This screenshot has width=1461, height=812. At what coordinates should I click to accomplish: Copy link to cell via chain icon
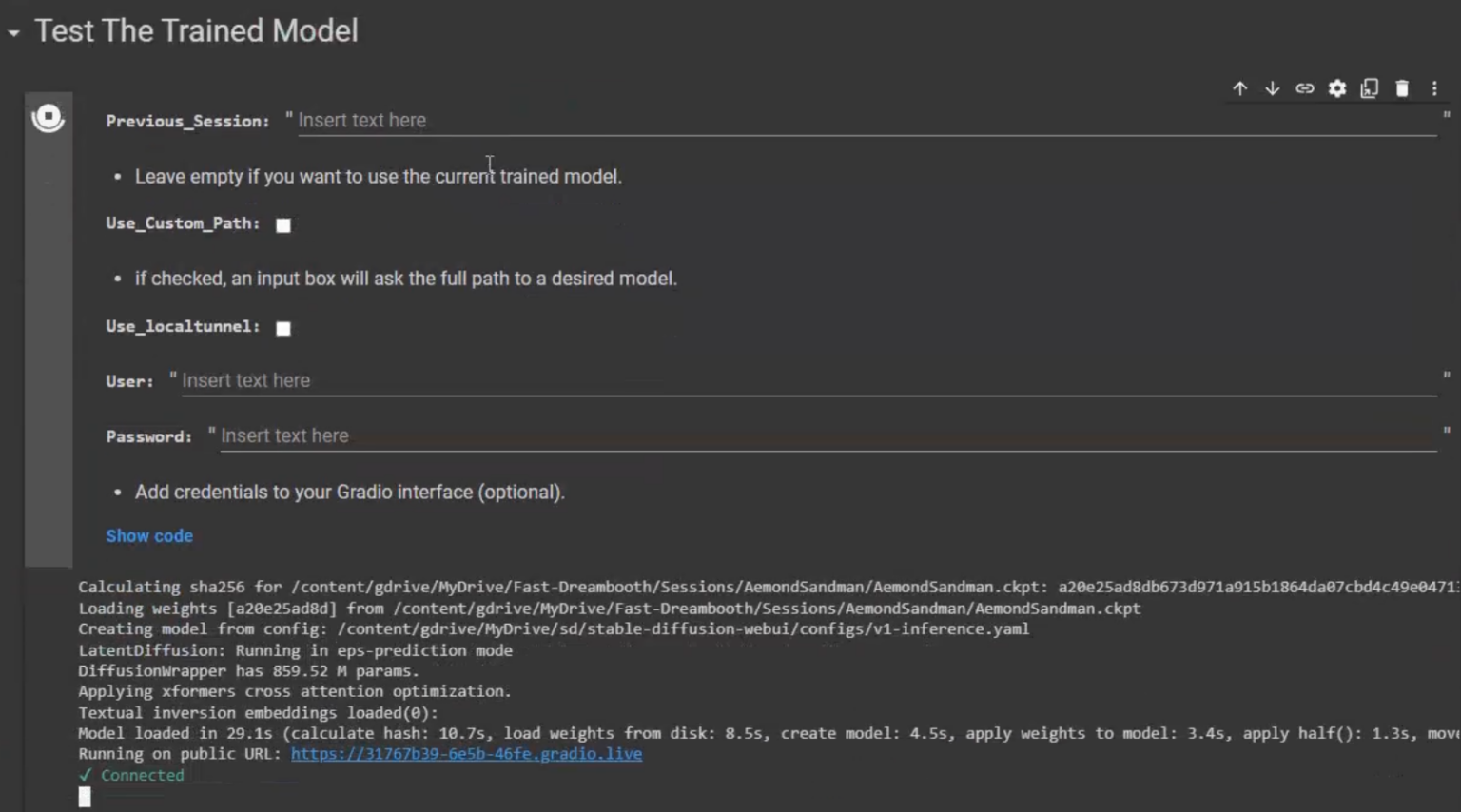(x=1304, y=88)
